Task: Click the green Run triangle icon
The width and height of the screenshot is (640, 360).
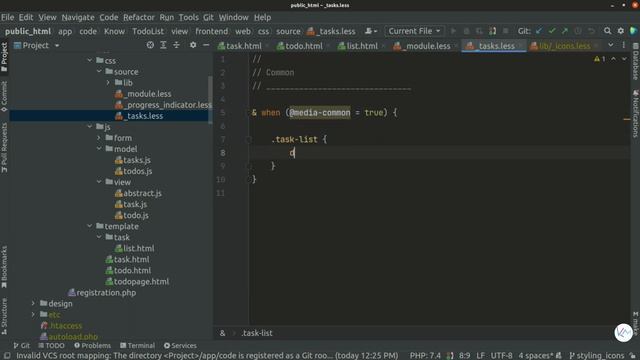Action: click(x=453, y=31)
